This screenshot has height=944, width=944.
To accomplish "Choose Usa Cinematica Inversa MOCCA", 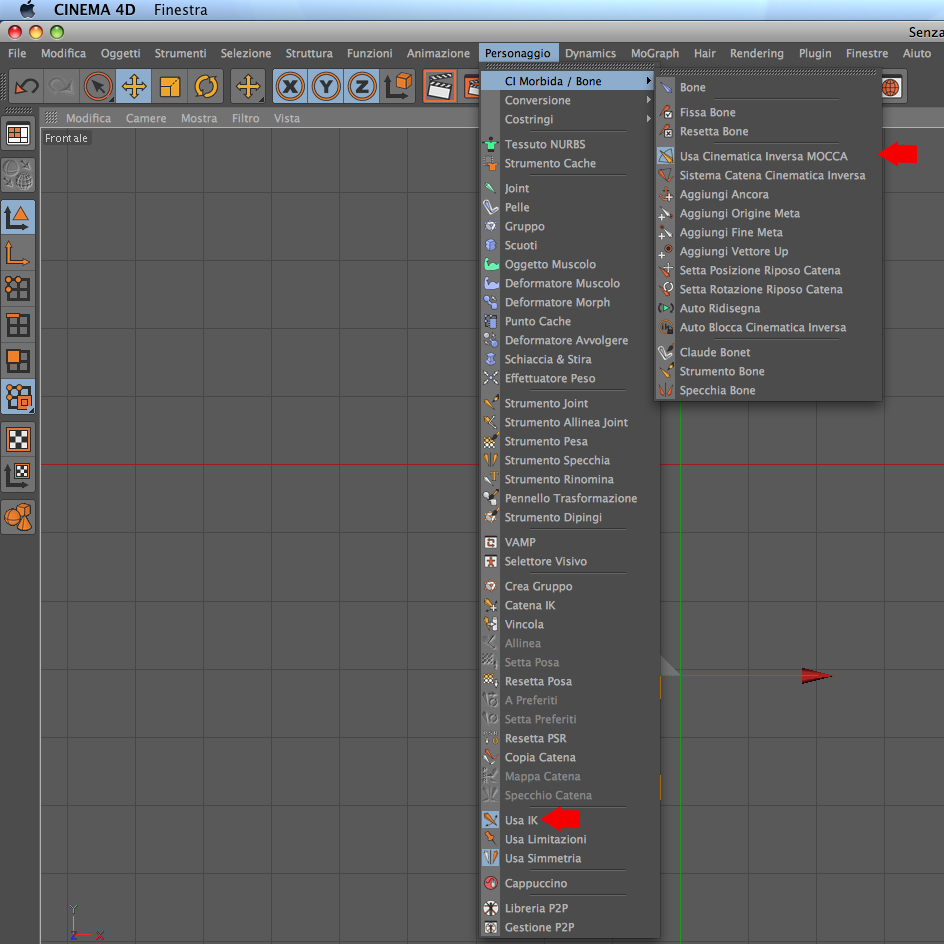I will [763, 156].
